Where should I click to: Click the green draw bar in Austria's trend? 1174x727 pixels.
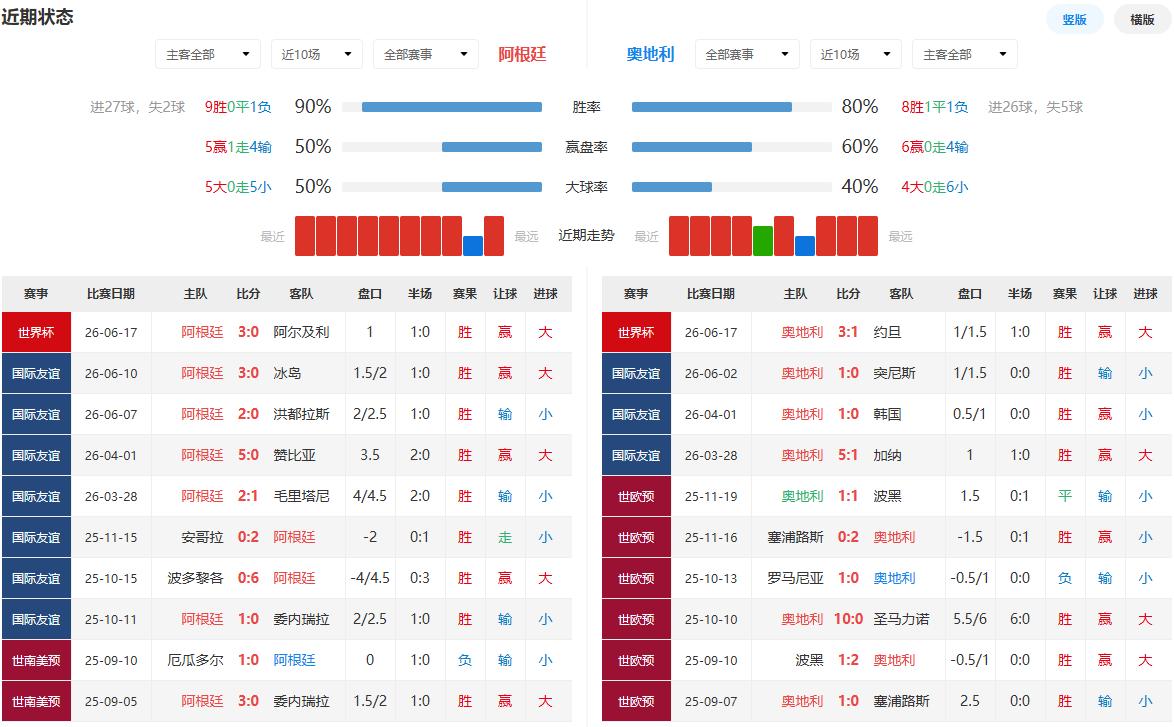[762, 240]
